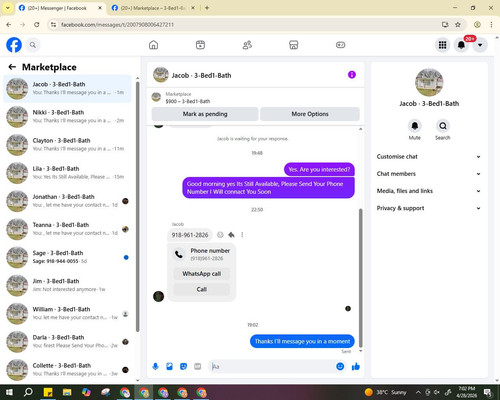Expand the Customise chat section

coord(429,157)
